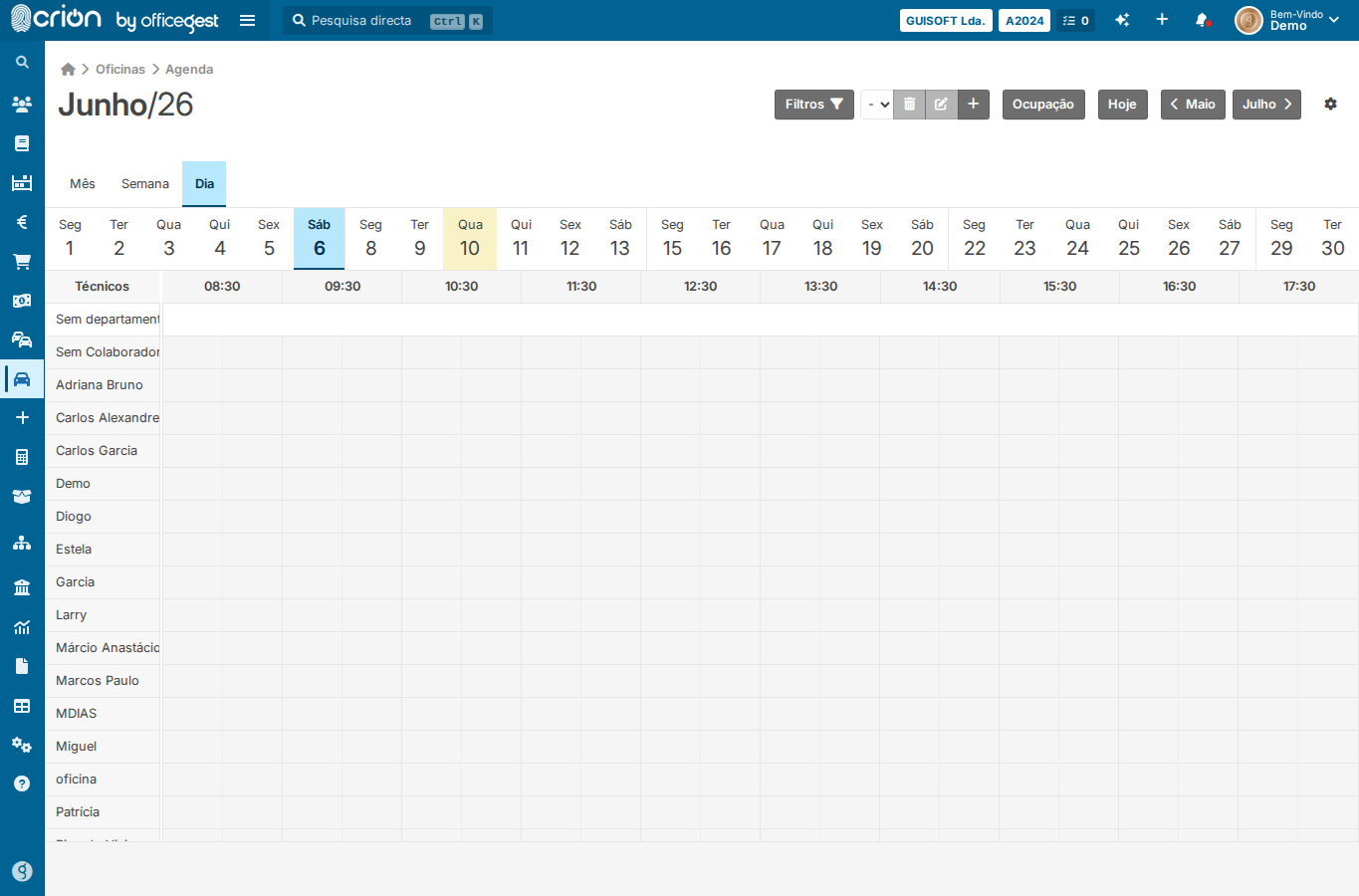Click Oficinas breadcrumb link

pyautogui.click(x=120, y=69)
